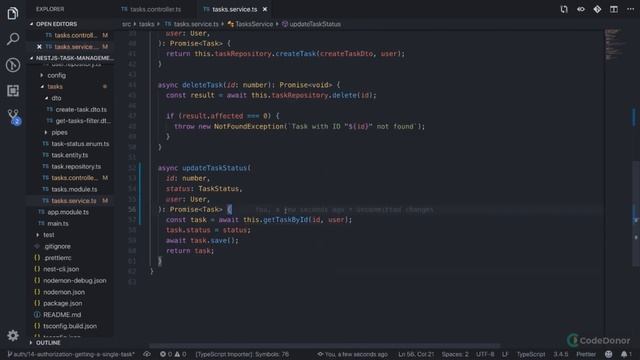Open the Explorer view in activity bar
640x360 pixels.
13,13
